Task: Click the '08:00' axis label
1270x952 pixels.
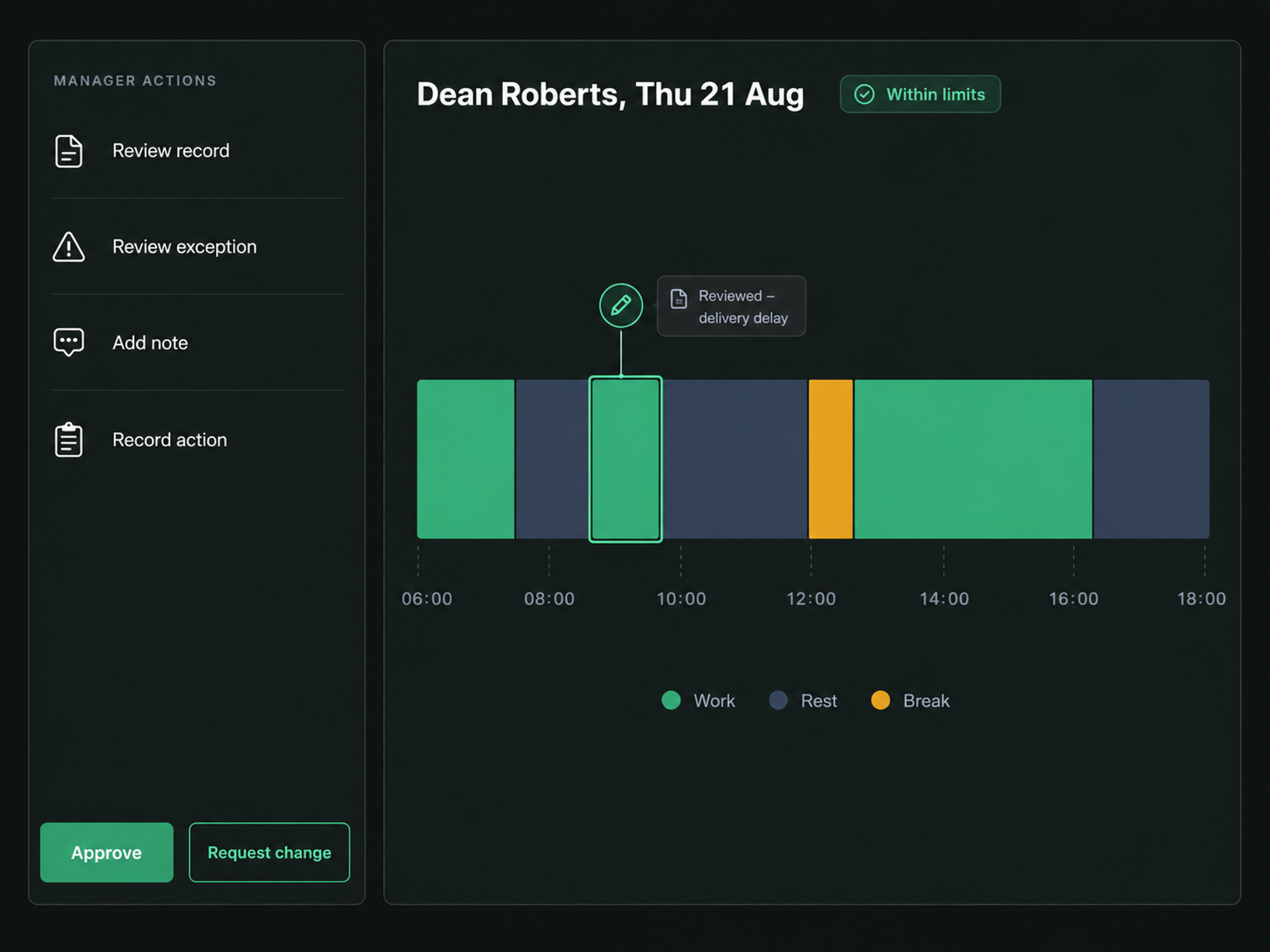Action: [x=549, y=599]
